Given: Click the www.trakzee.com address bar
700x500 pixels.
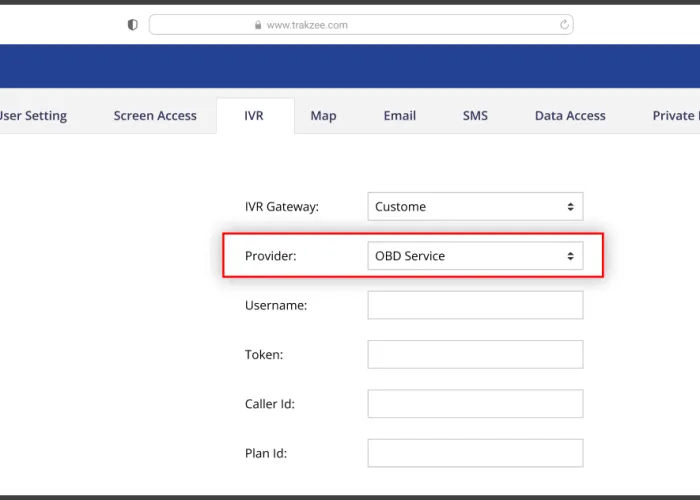Looking at the screenshot, I should 360,25.
